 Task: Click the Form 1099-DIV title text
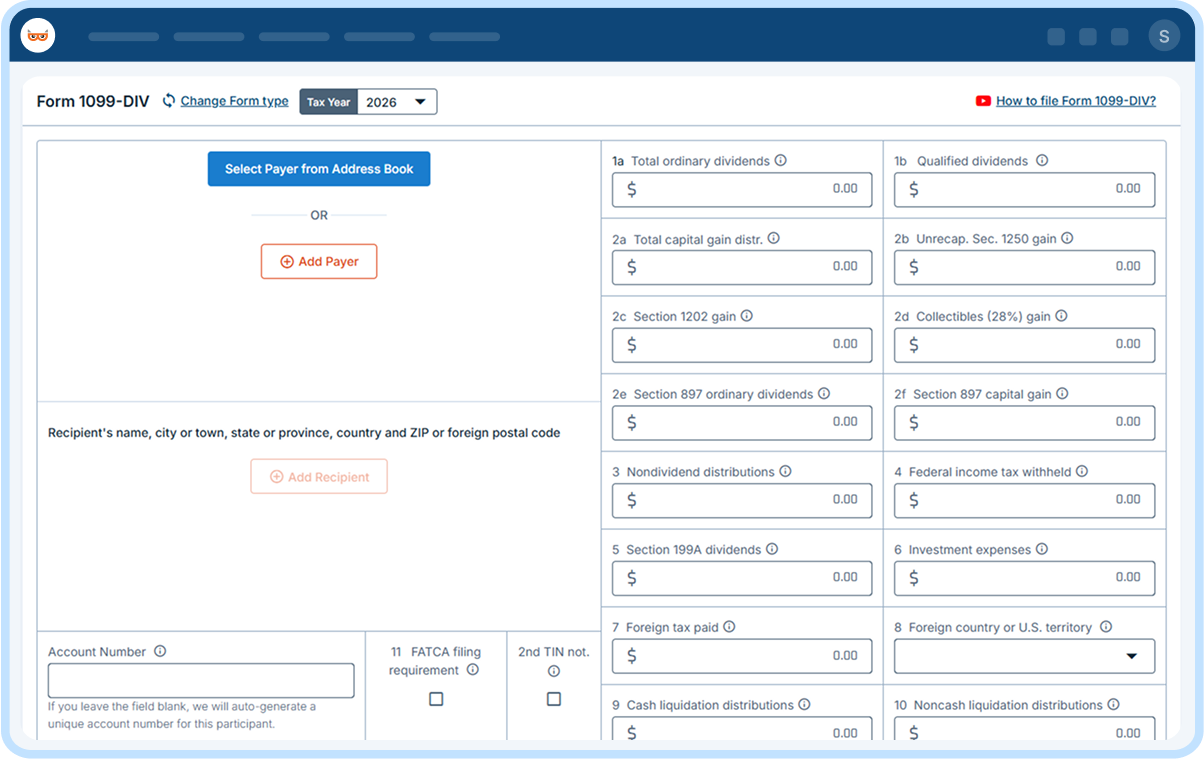(x=93, y=101)
